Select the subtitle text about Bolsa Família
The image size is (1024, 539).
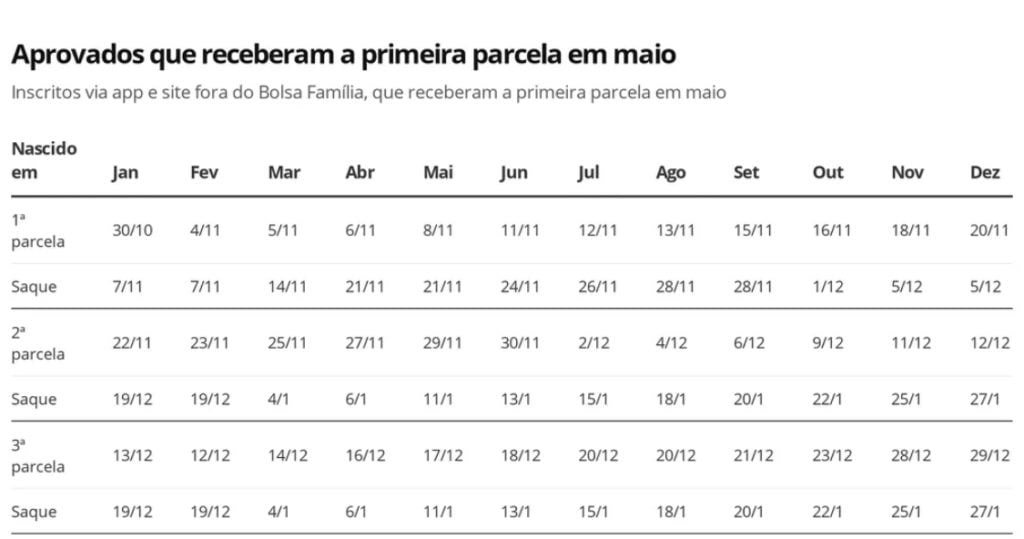pos(368,93)
